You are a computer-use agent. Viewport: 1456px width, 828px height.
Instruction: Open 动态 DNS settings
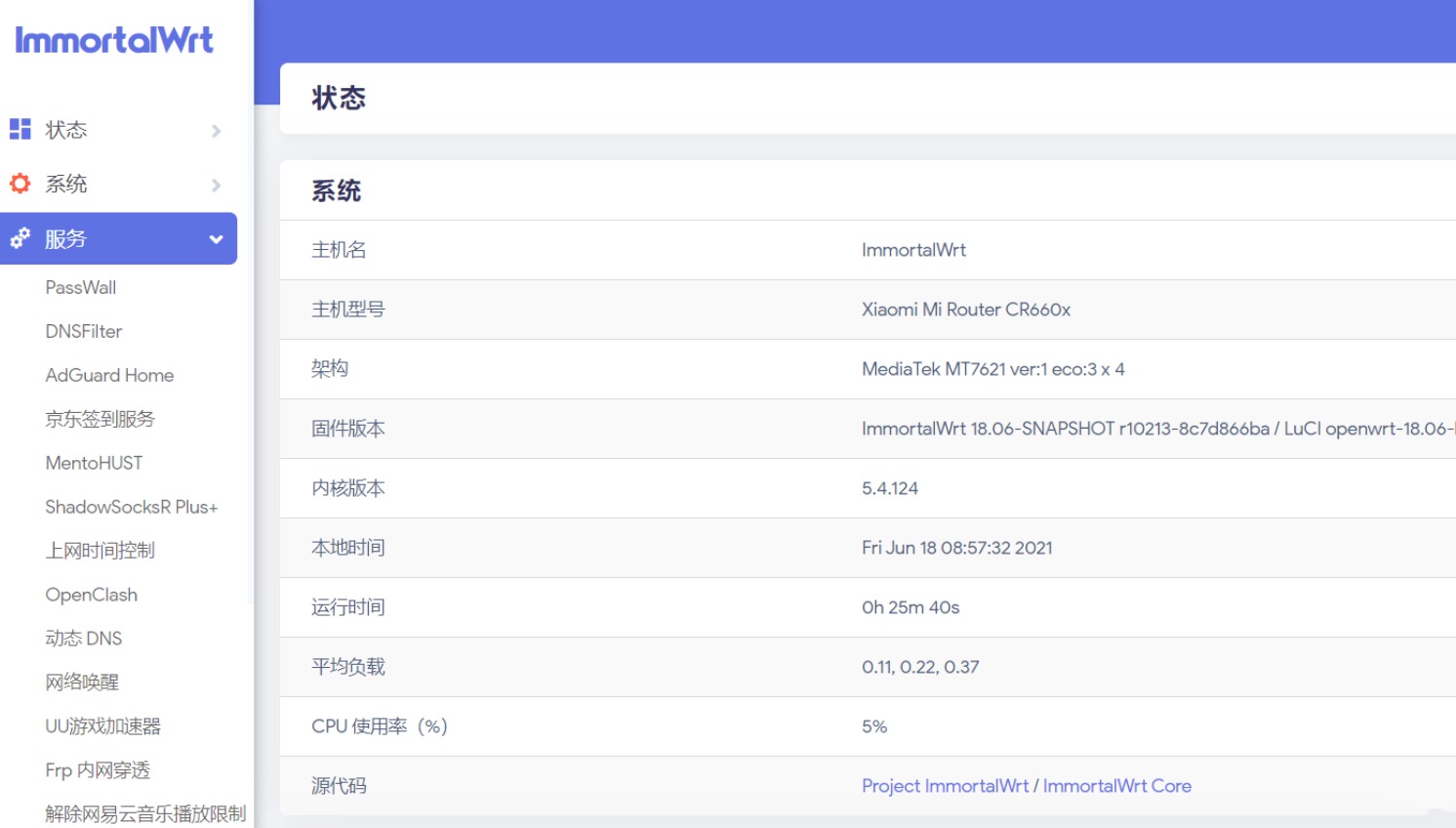pyautogui.click(x=83, y=638)
